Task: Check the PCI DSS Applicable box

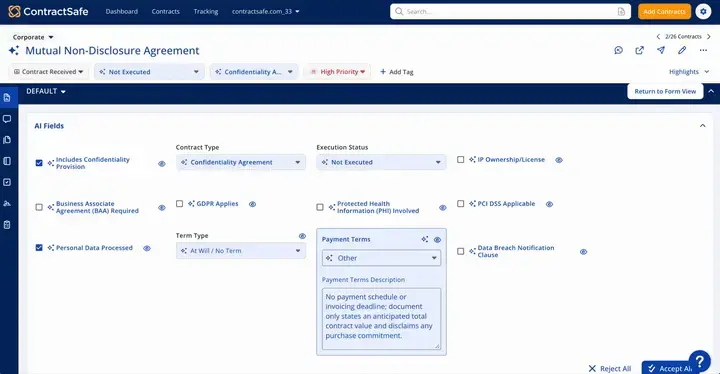Action: pyautogui.click(x=461, y=204)
